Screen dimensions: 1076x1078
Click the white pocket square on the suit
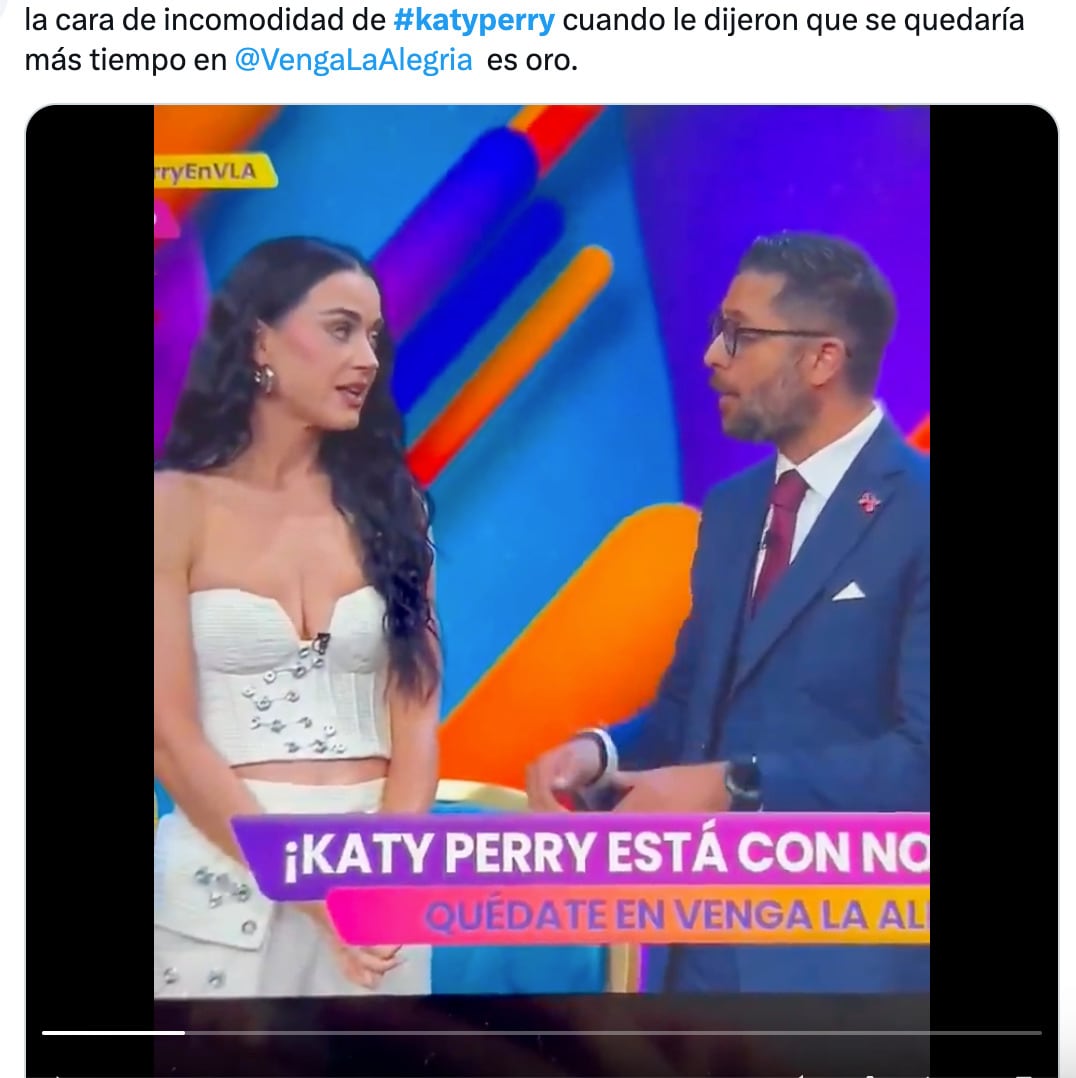pyautogui.click(x=848, y=591)
